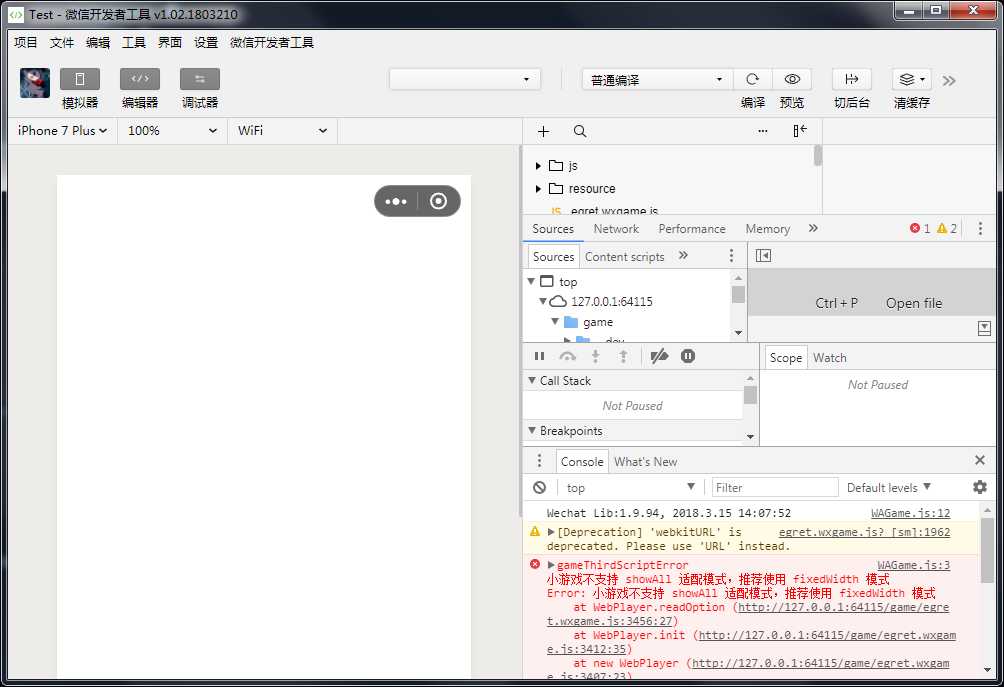This screenshot has width=1004, height=687.
Task: Expand the resource folder
Action: pos(538,189)
